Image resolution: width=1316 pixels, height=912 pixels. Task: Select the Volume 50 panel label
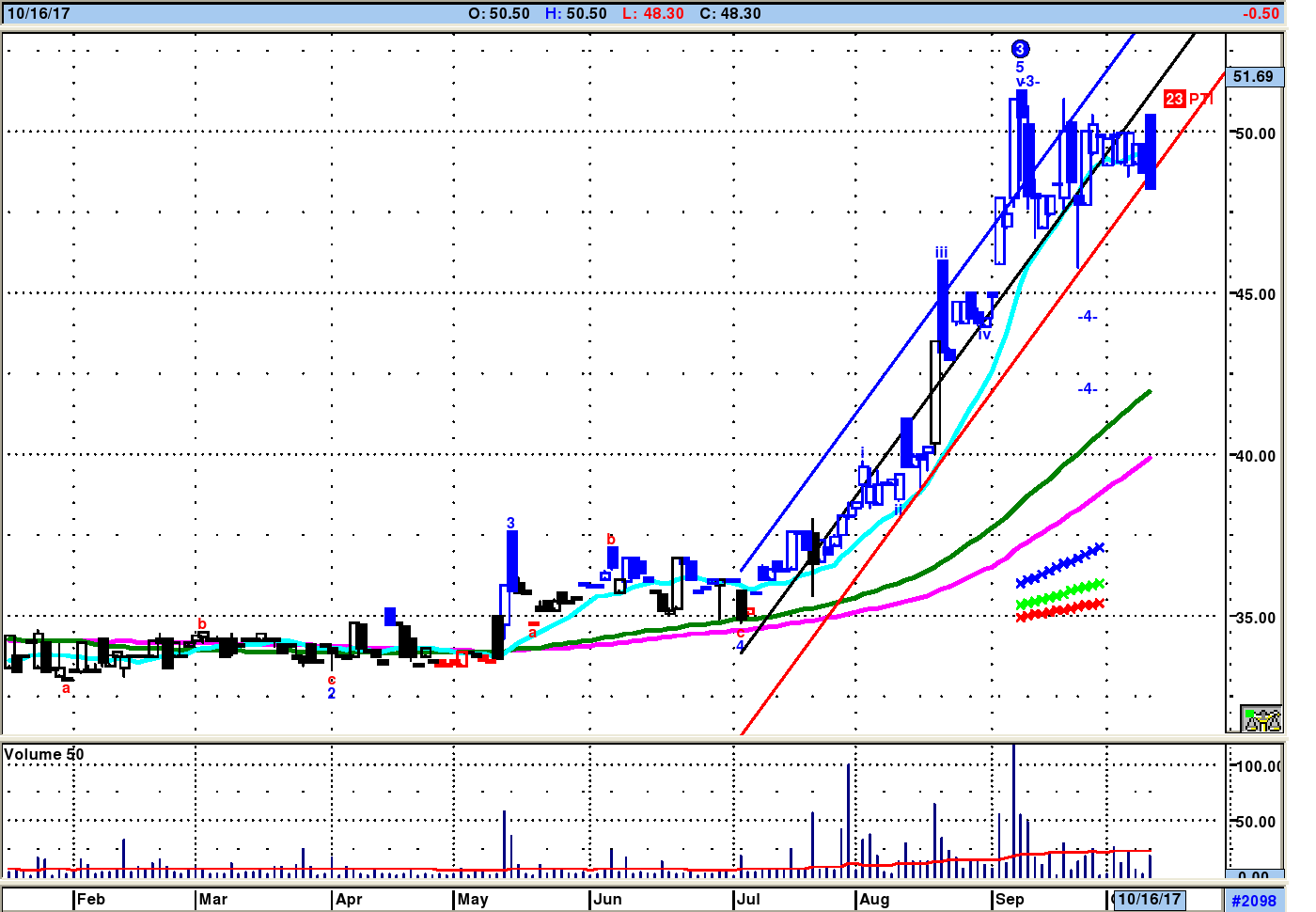point(44,754)
